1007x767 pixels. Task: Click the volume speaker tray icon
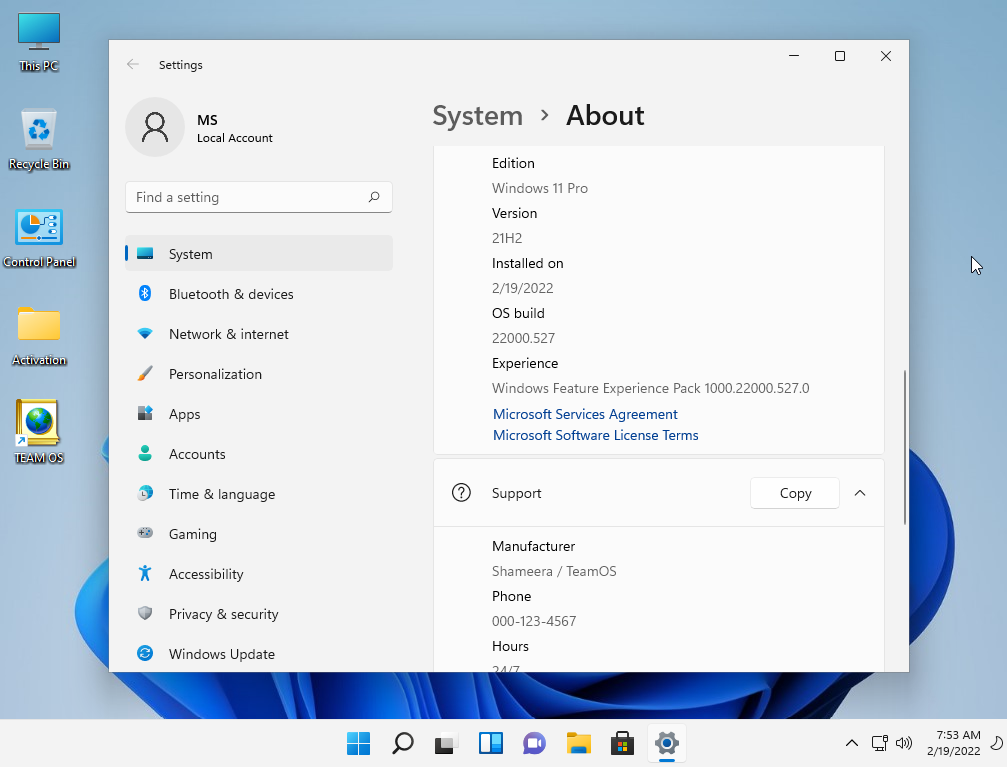pos(904,743)
